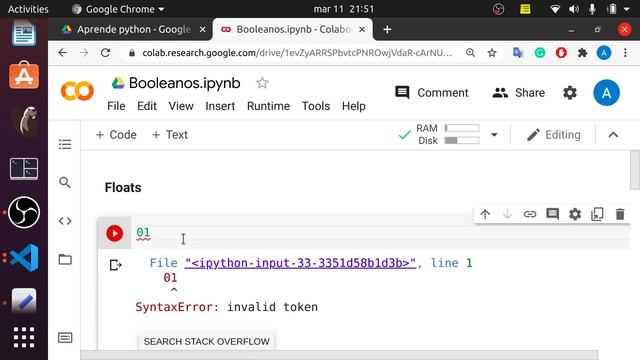
Task: Open table of contents sidebar icon
Action: coord(65,144)
